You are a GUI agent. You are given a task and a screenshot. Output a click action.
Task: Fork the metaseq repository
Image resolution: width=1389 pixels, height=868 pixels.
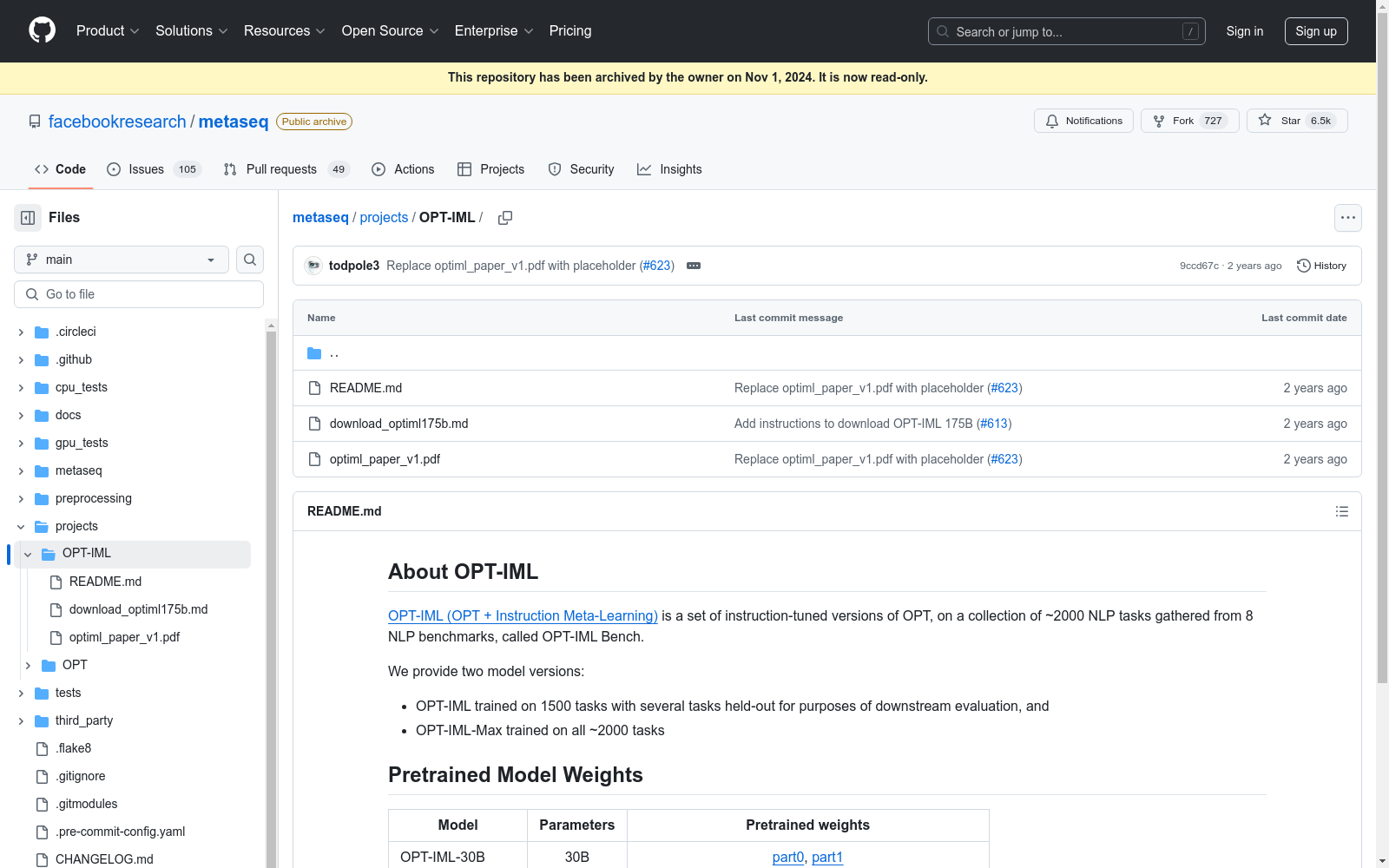coord(1189,121)
